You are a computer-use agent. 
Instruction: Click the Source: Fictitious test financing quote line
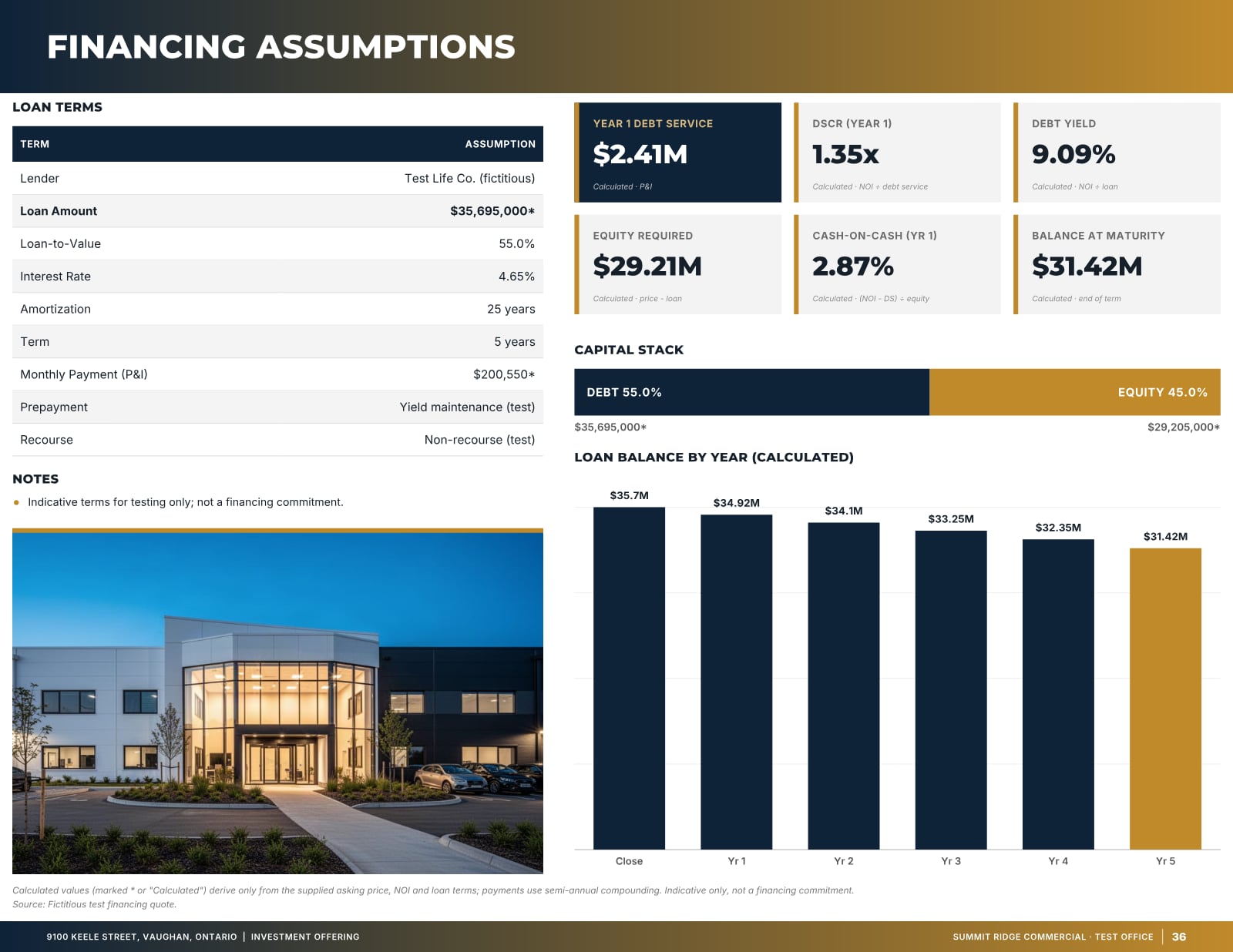click(x=94, y=904)
